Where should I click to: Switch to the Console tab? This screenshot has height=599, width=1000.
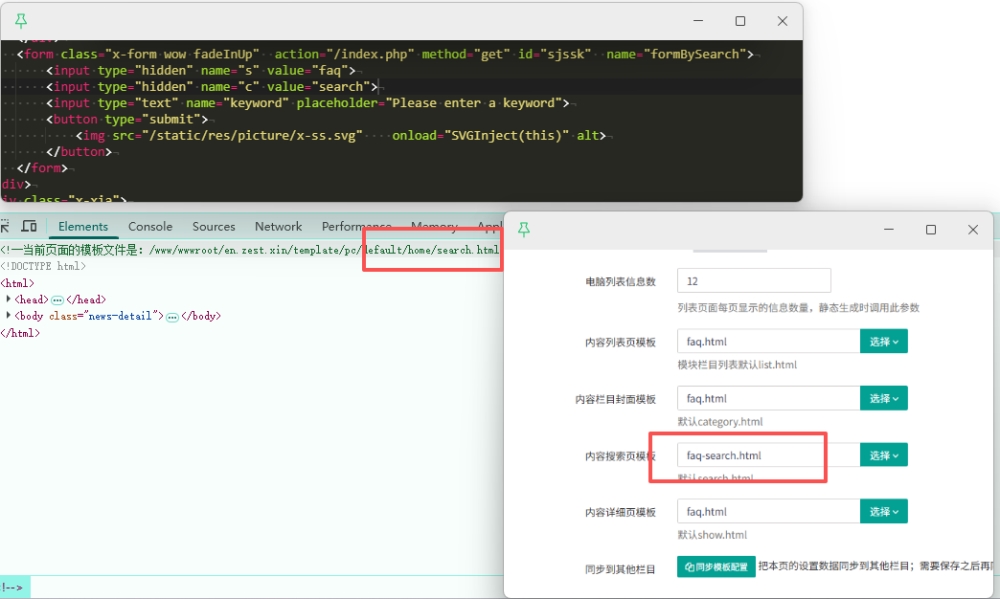point(150,227)
